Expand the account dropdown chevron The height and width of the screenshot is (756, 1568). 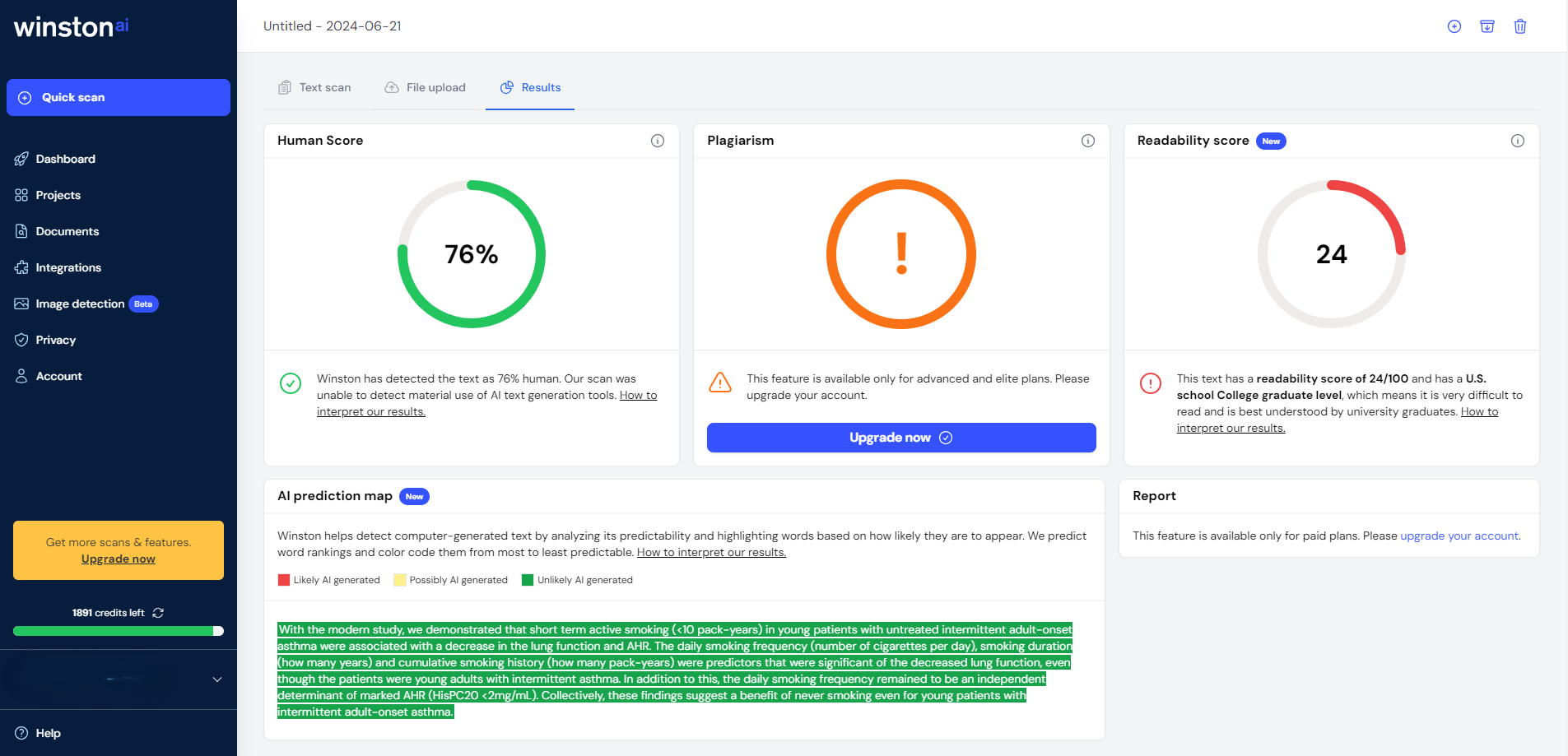(217, 679)
